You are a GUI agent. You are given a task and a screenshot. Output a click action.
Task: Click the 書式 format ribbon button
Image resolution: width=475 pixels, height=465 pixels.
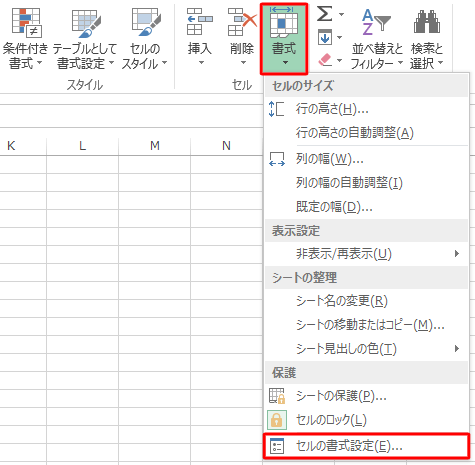point(284,39)
